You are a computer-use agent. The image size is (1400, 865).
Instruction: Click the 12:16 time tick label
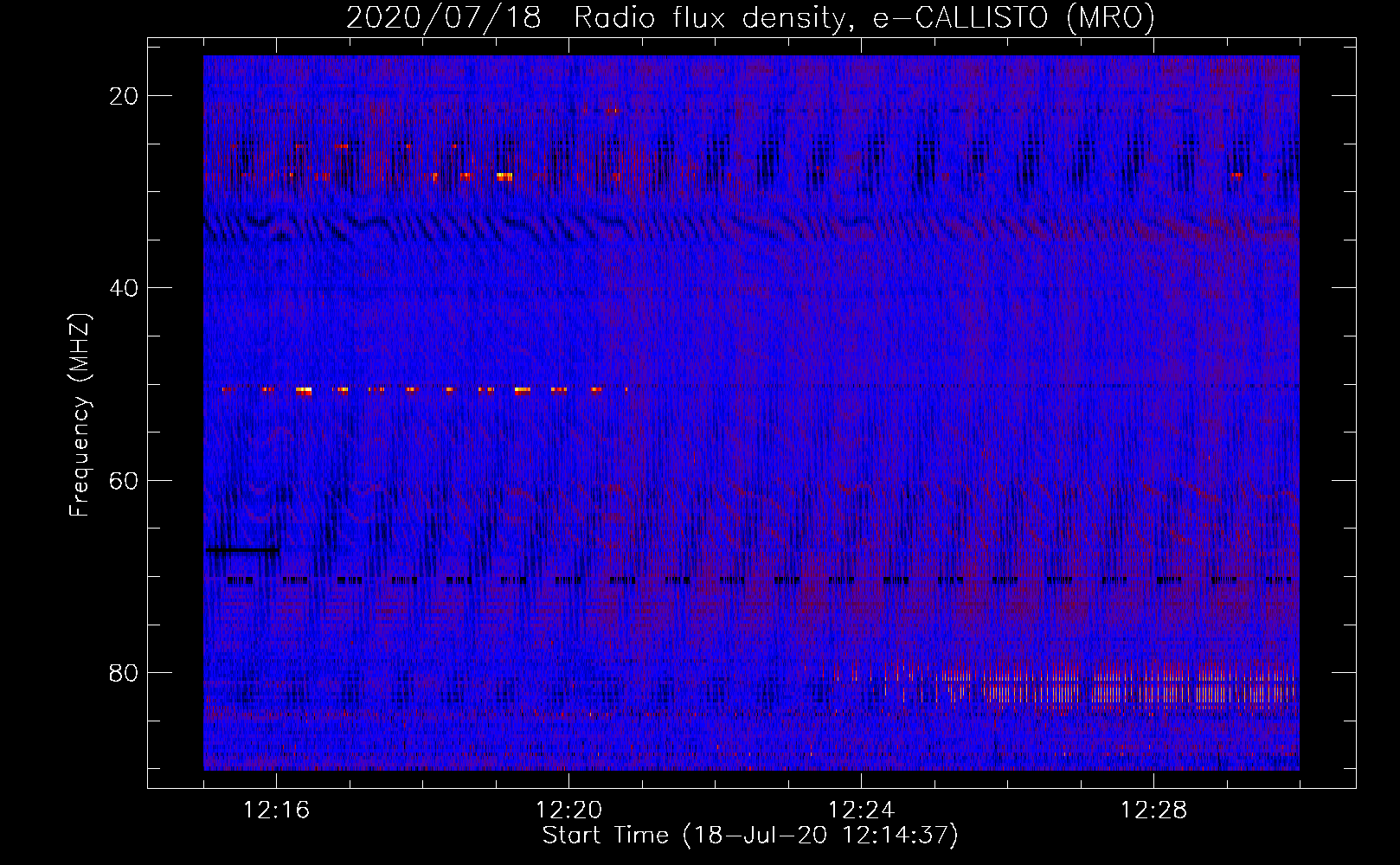click(x=276, y=810)
